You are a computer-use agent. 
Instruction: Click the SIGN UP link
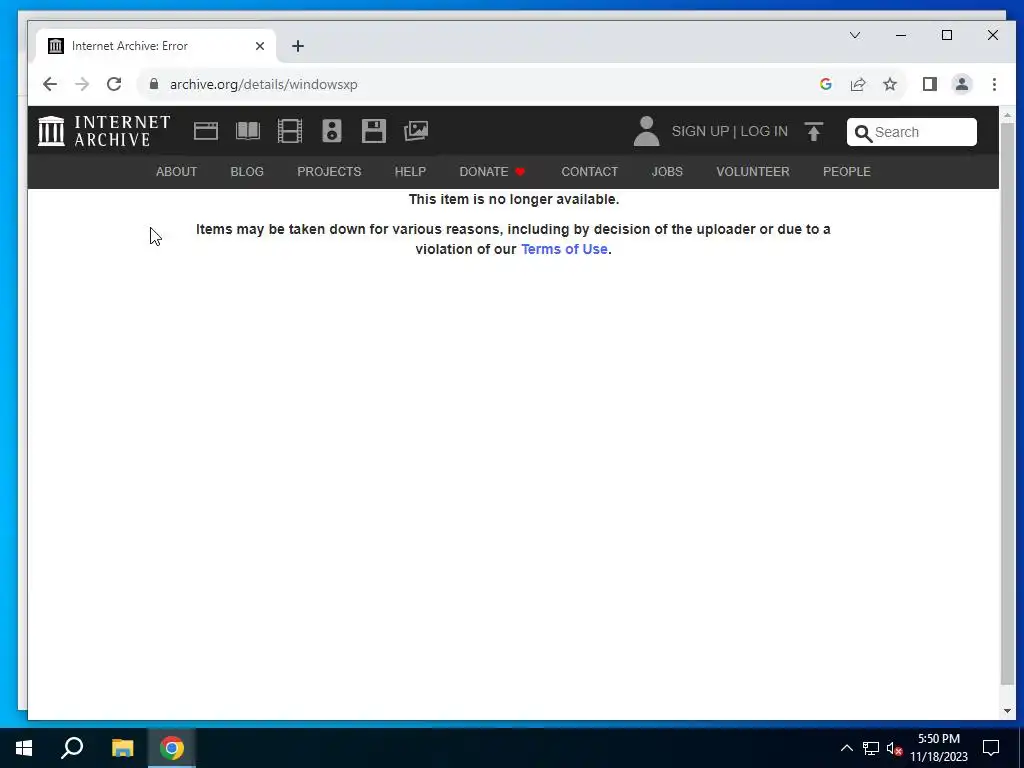pos(700,131)
